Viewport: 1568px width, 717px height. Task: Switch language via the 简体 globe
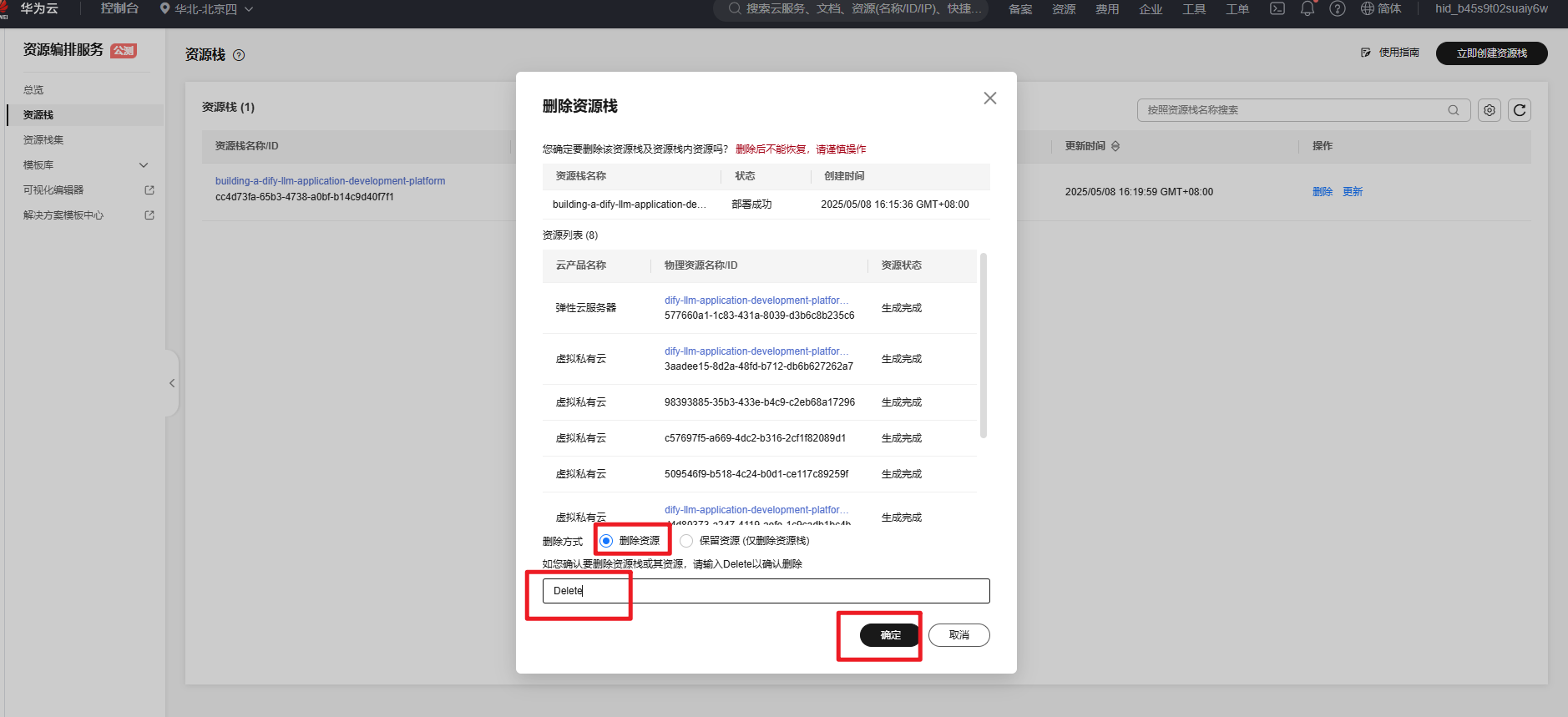(1381, 8)
